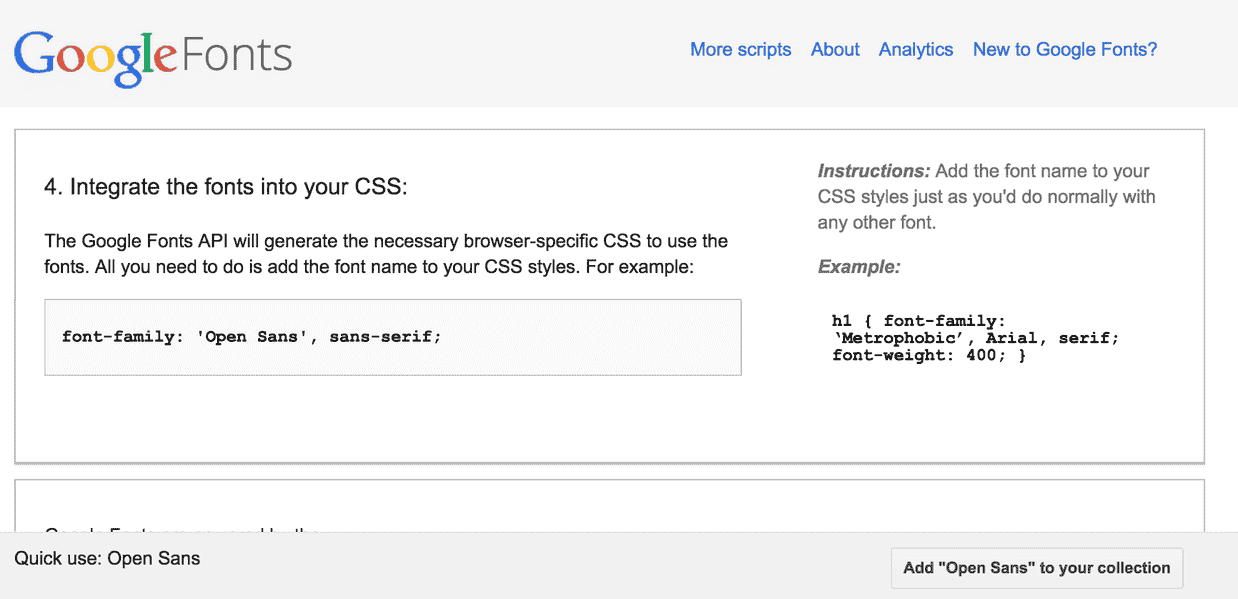The height and width of the screenshot is (599, 1238).
Task: Click the "h1 { font-family:" code line
Action: 918,321
